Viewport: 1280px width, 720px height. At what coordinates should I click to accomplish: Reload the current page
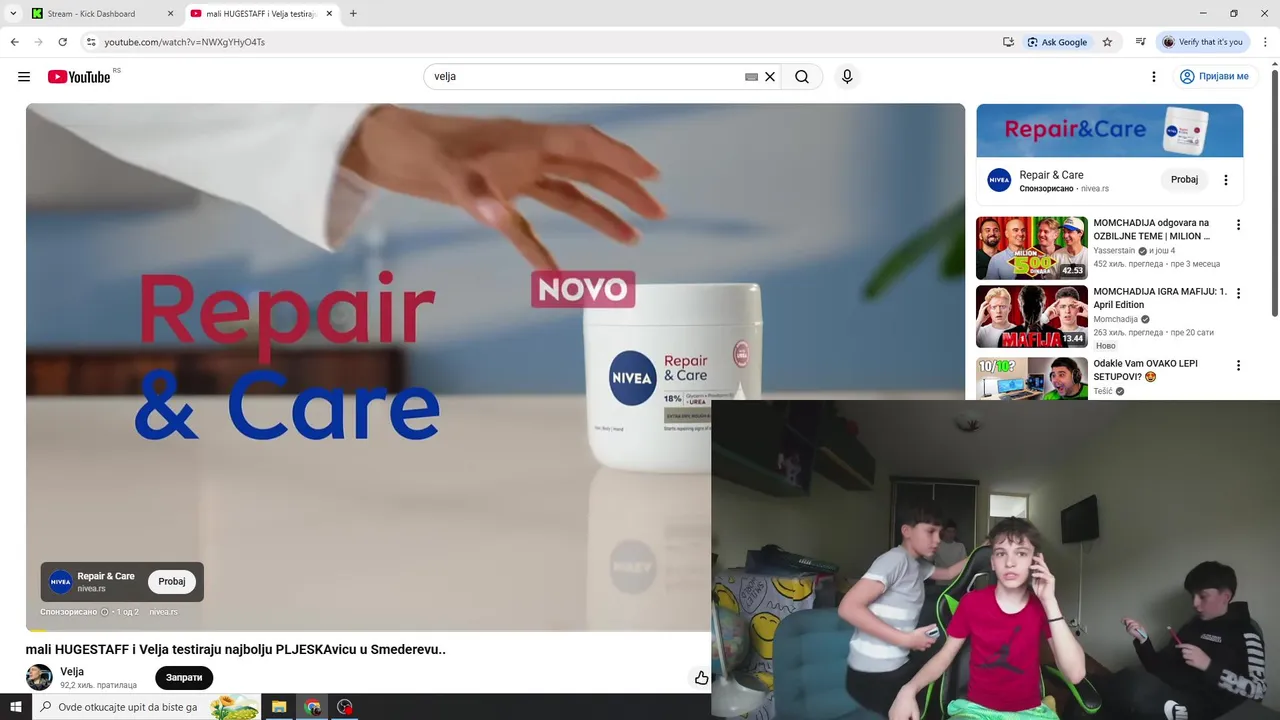(62, 42)
